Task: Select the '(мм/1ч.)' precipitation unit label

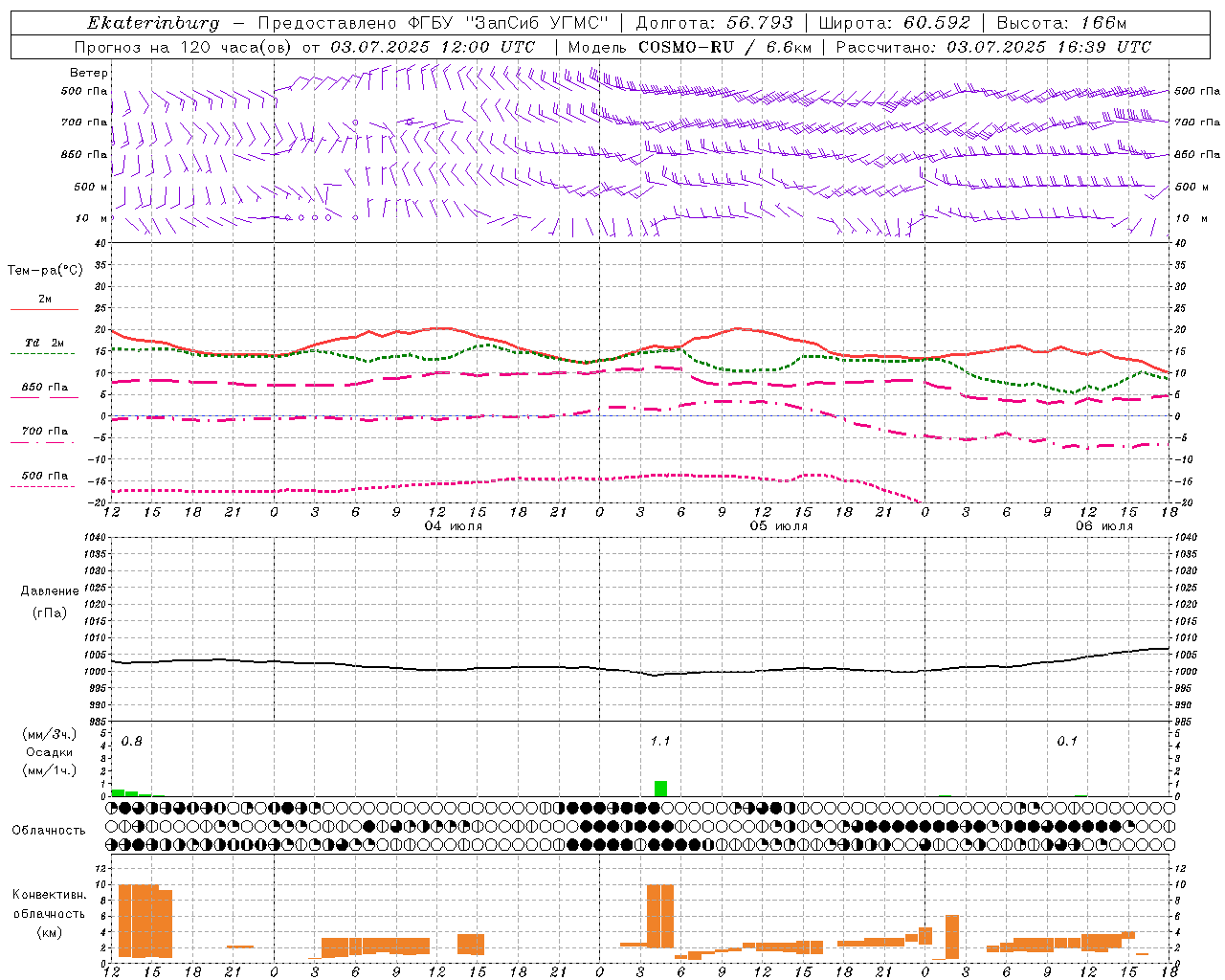Action: 50,770
